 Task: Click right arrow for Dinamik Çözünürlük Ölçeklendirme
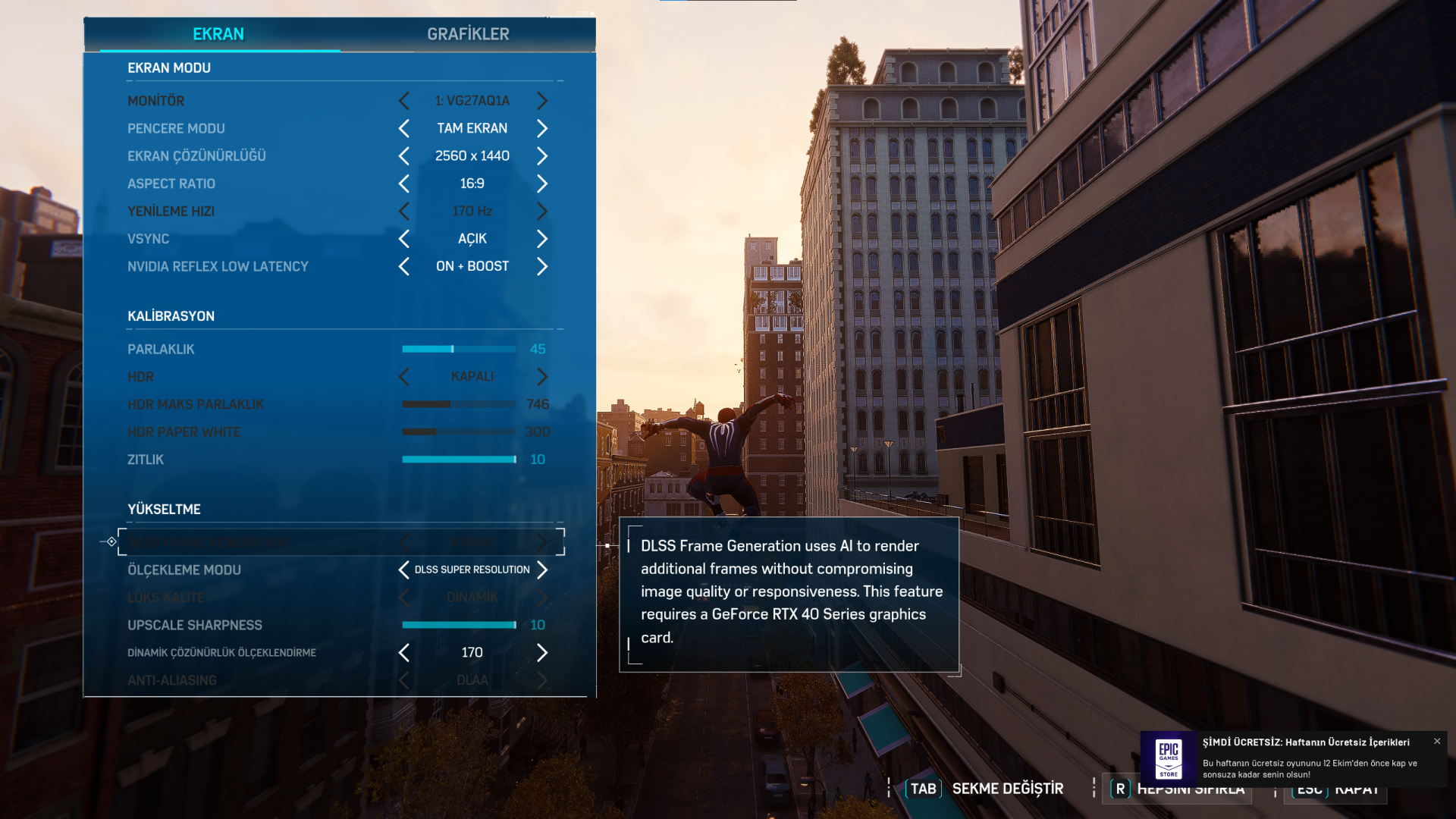[541, 653]
